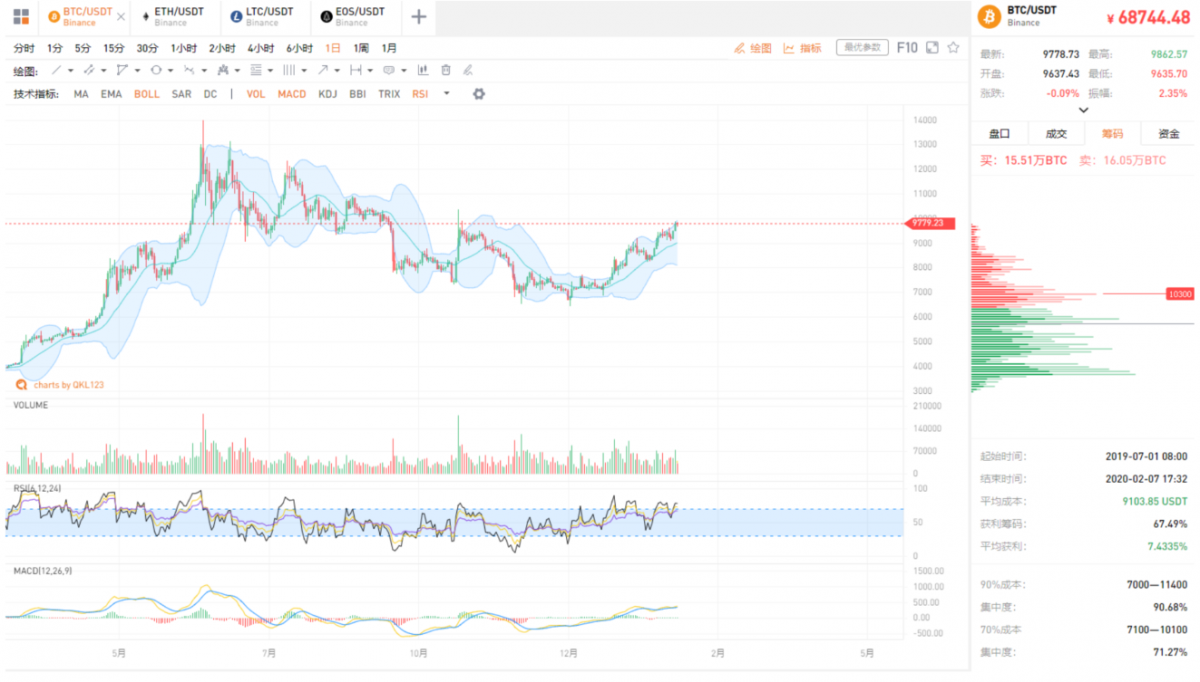
Task: Expand market stats with the chevron
Action: point(1083,110)
